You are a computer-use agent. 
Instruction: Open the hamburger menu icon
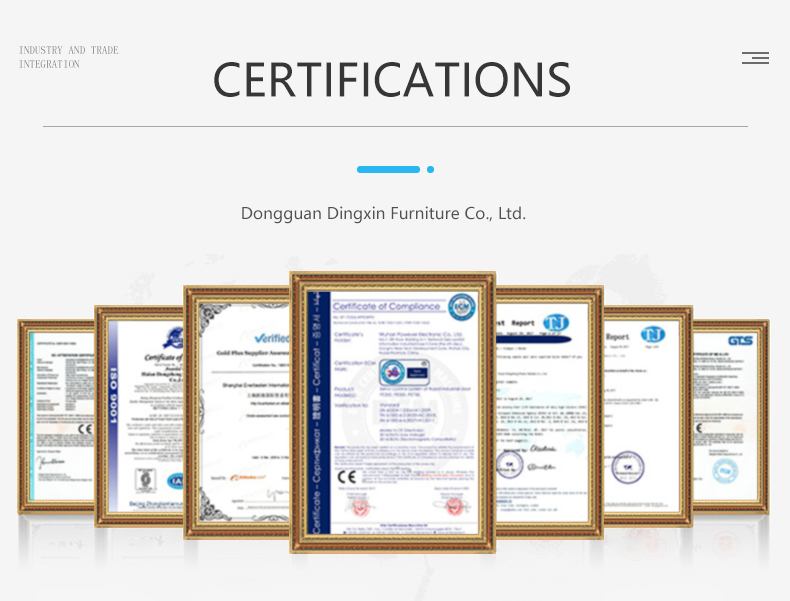755,58
